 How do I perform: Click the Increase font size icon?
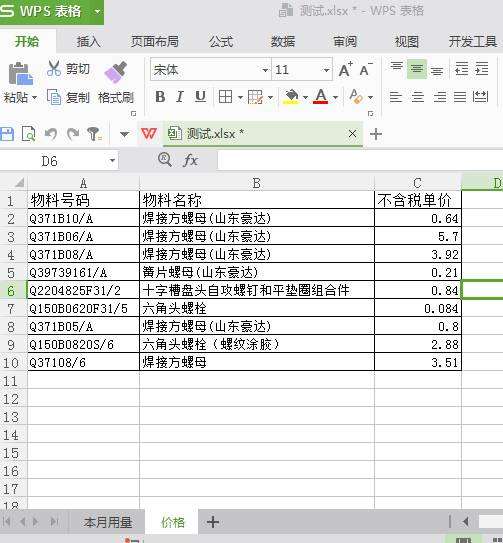click(x=345, y=70)
